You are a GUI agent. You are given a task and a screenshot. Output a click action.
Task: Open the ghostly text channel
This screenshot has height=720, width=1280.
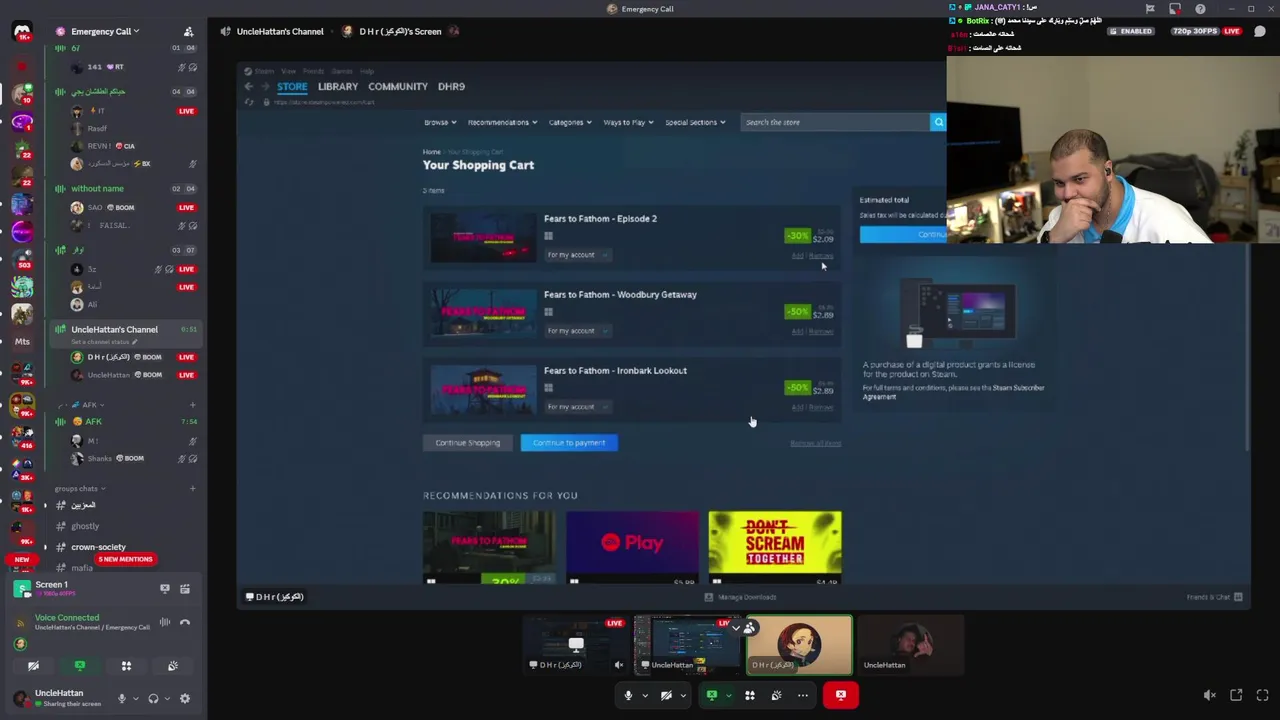[x=85, y=526]
